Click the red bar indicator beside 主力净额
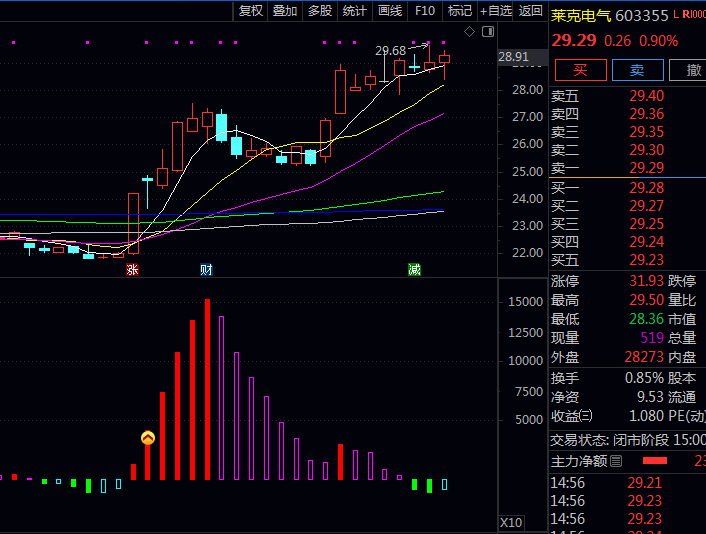Image resolution: width=706 pixels, height=534 pixels. (655, 461)
